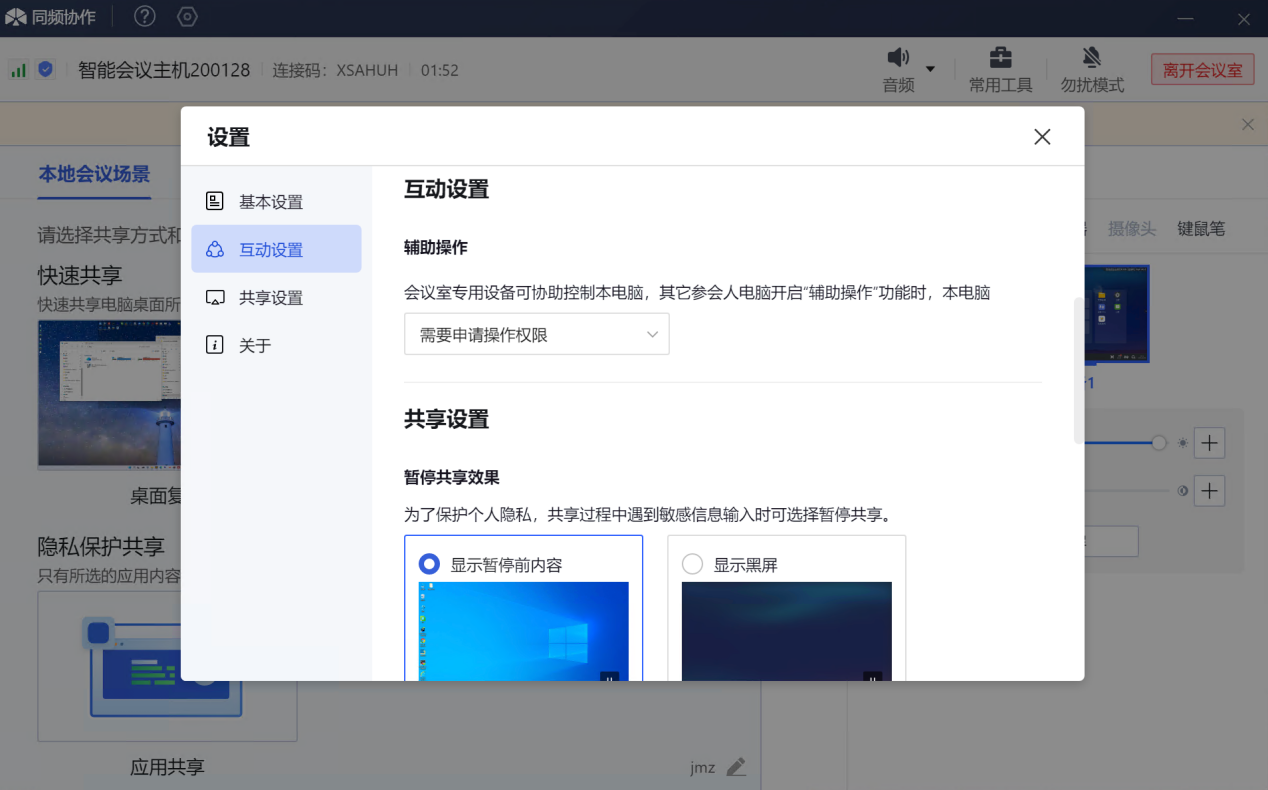
Task: Click the 音频 speaker icon
Action: 898,58
